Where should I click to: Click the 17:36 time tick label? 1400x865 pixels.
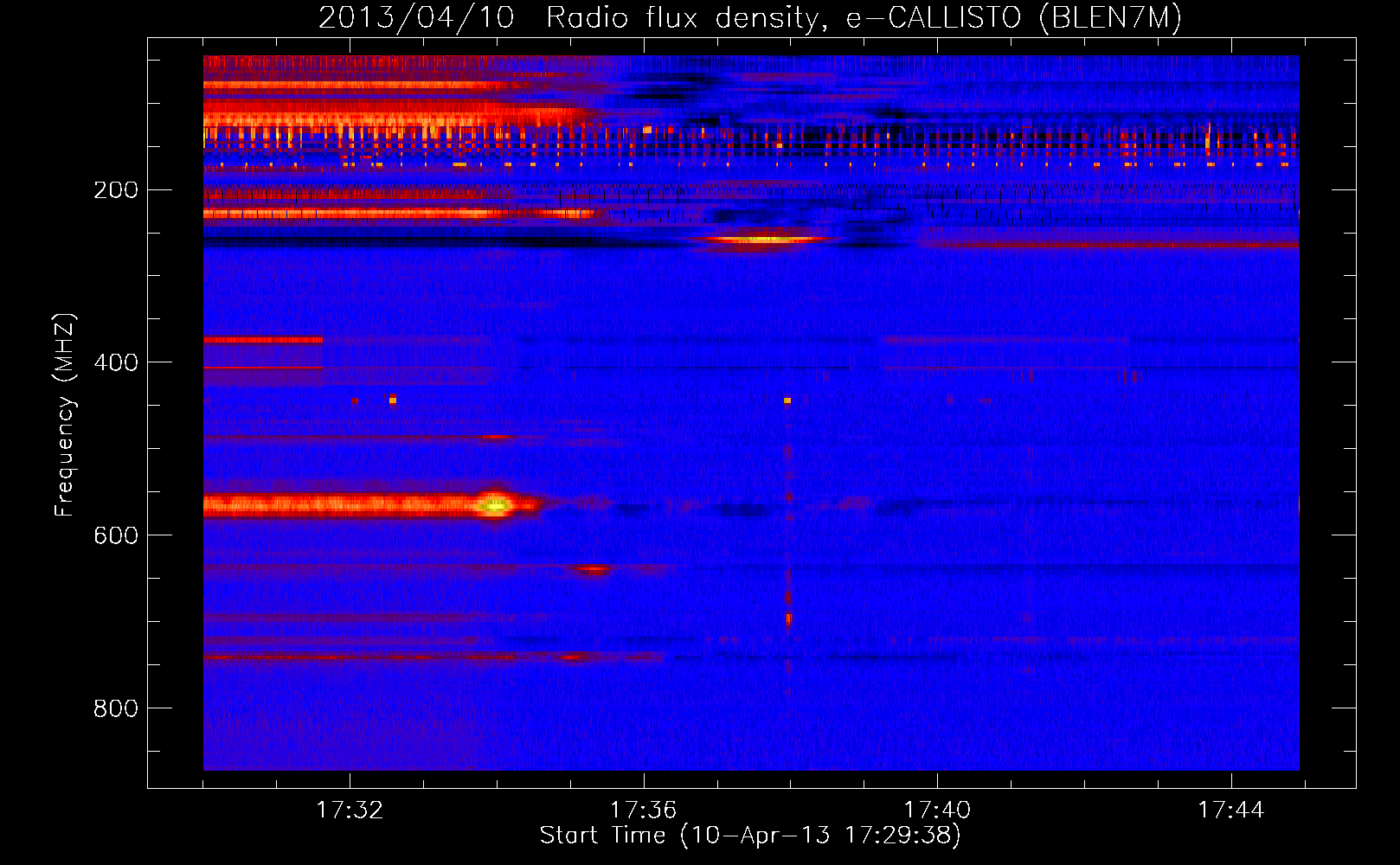coord(643,811)
